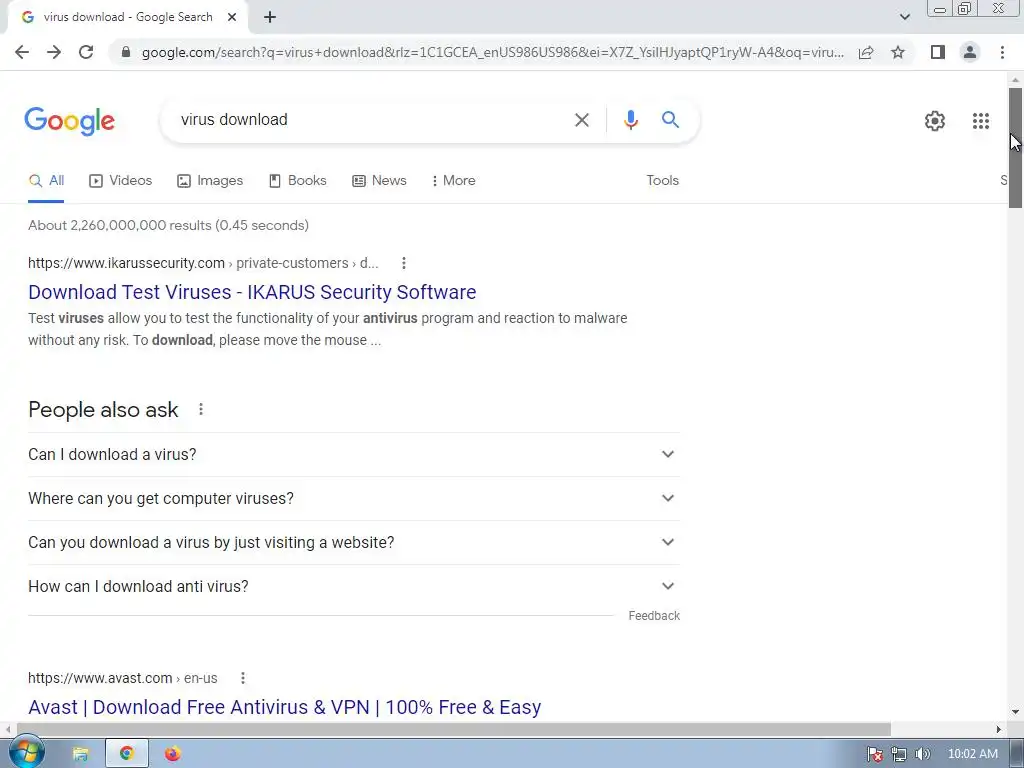
Task: Open options for the ikarussecurity.com result
Action: pyautogui.click(x=404, y=263)
